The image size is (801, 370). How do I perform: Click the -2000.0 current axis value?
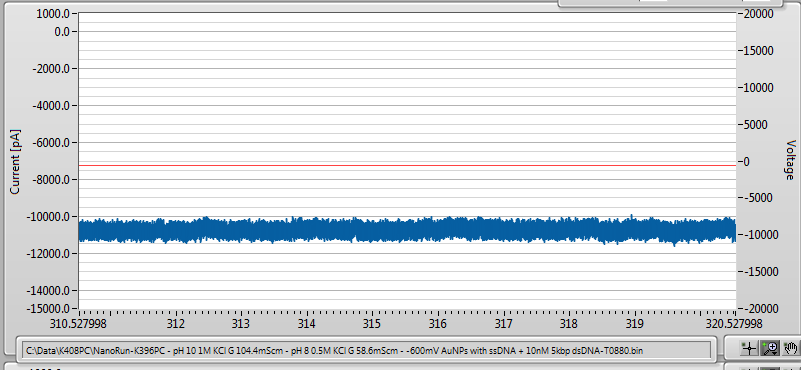click(x=51, y=68)
